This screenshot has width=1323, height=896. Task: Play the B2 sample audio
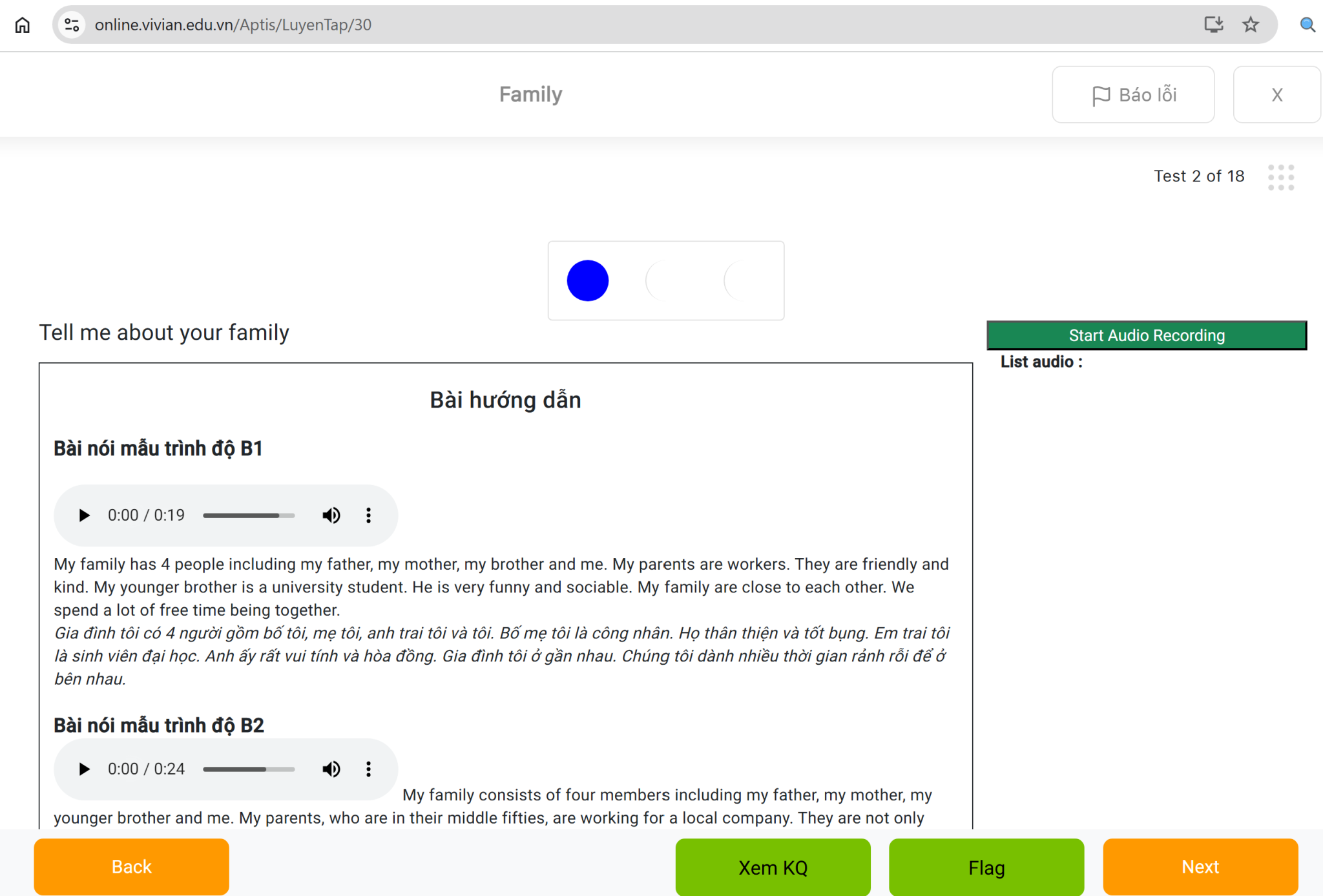[84, 769]
